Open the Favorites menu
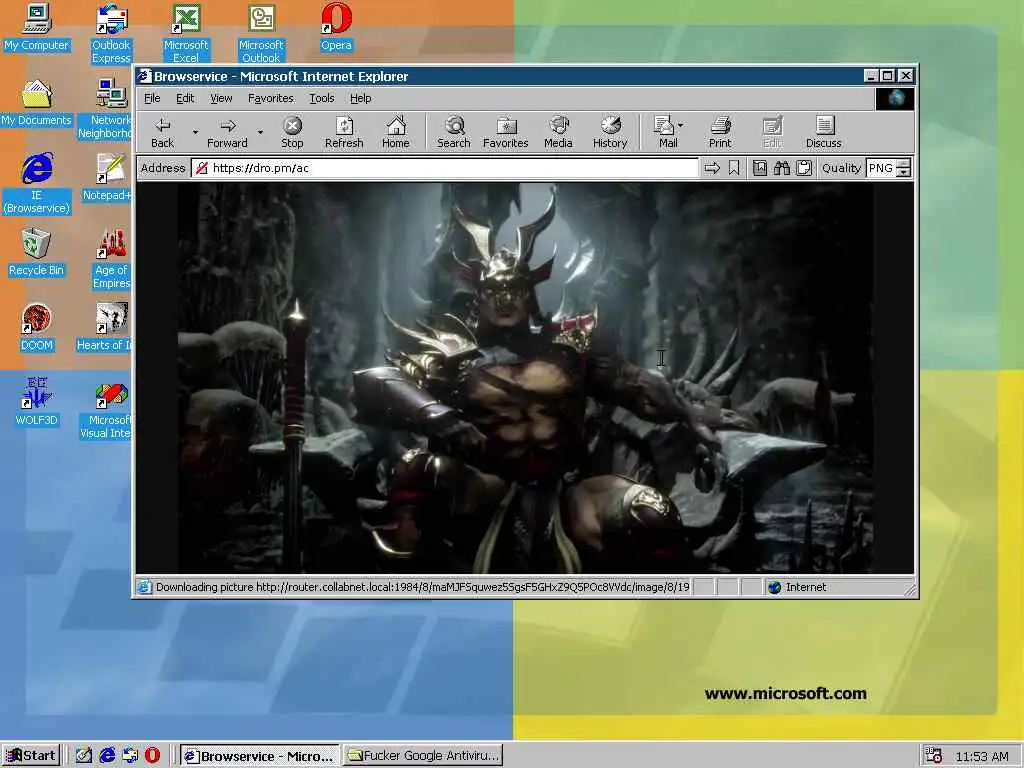Viewport: 1024px width, 768px height. [270, 99]
